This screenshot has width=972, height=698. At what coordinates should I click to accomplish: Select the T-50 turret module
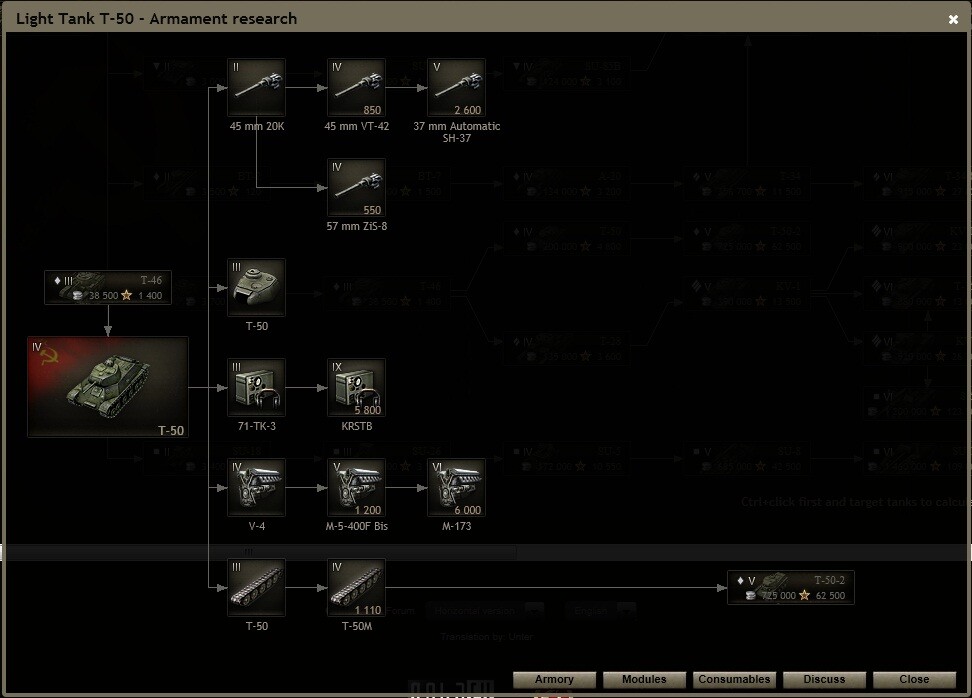tap(257, 288)
